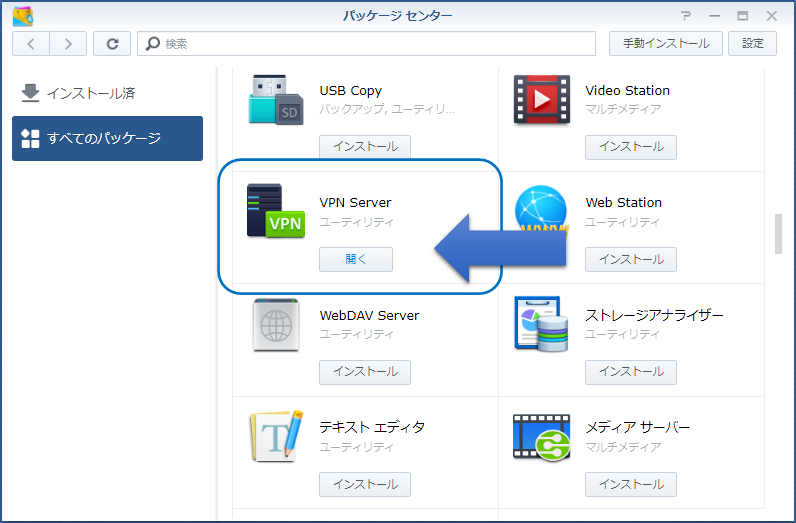
Task: Click the Video Station film icon
Action: point(541,100)
